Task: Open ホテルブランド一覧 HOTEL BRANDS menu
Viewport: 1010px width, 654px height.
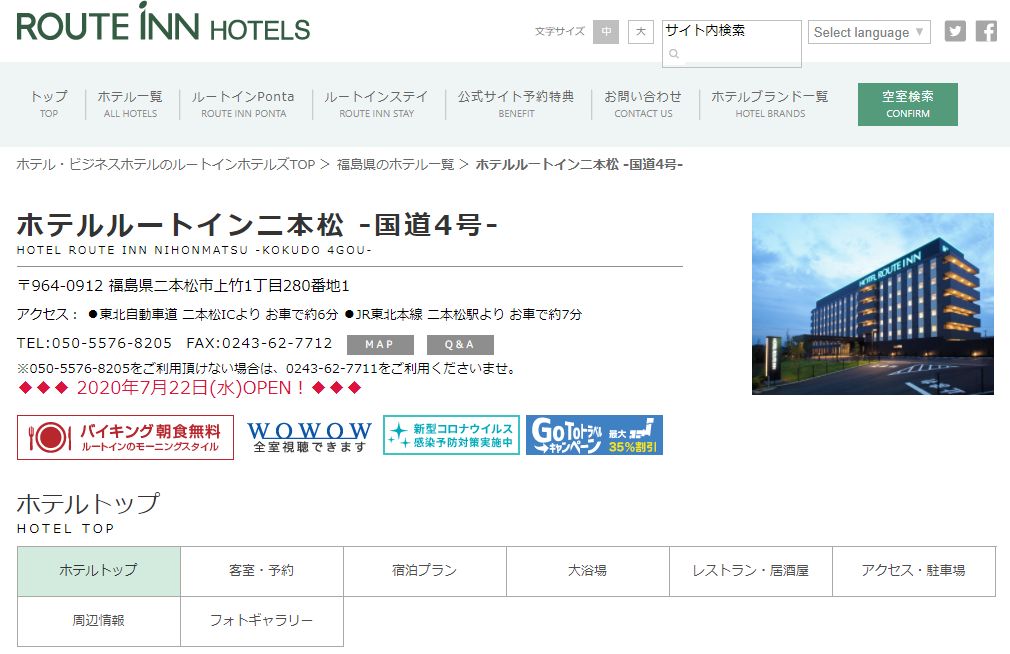Action: 770,104
